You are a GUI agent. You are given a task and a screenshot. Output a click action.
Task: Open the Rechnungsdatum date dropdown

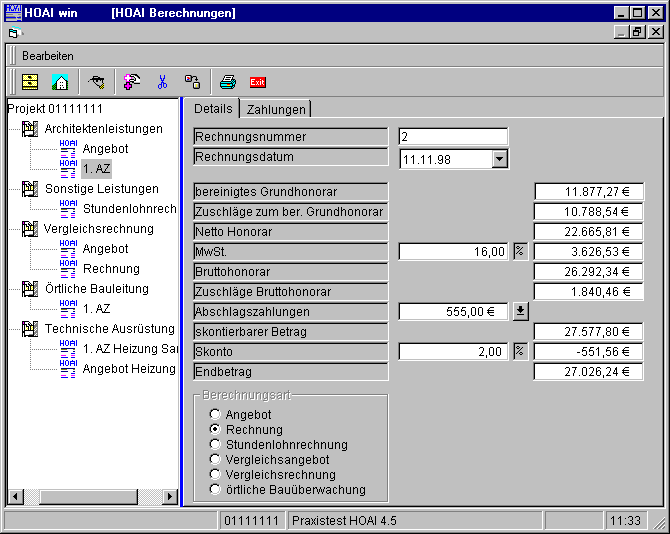point(500,159)
